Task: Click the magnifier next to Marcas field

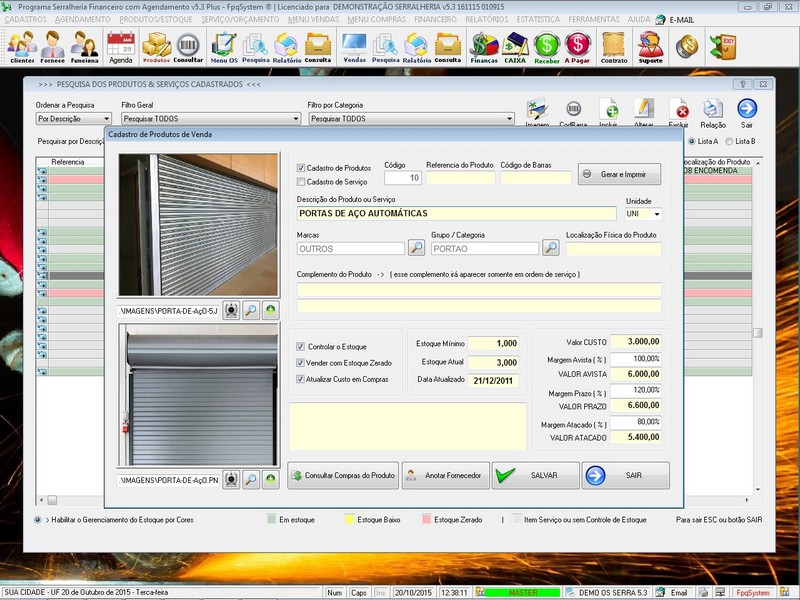Action: (416, 248)
